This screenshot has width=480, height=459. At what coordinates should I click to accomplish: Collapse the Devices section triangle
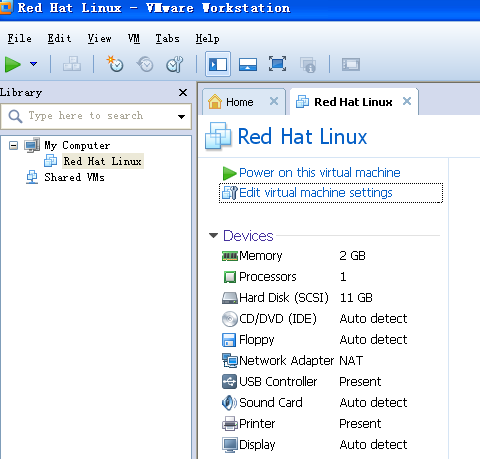(x=213, y=236)
